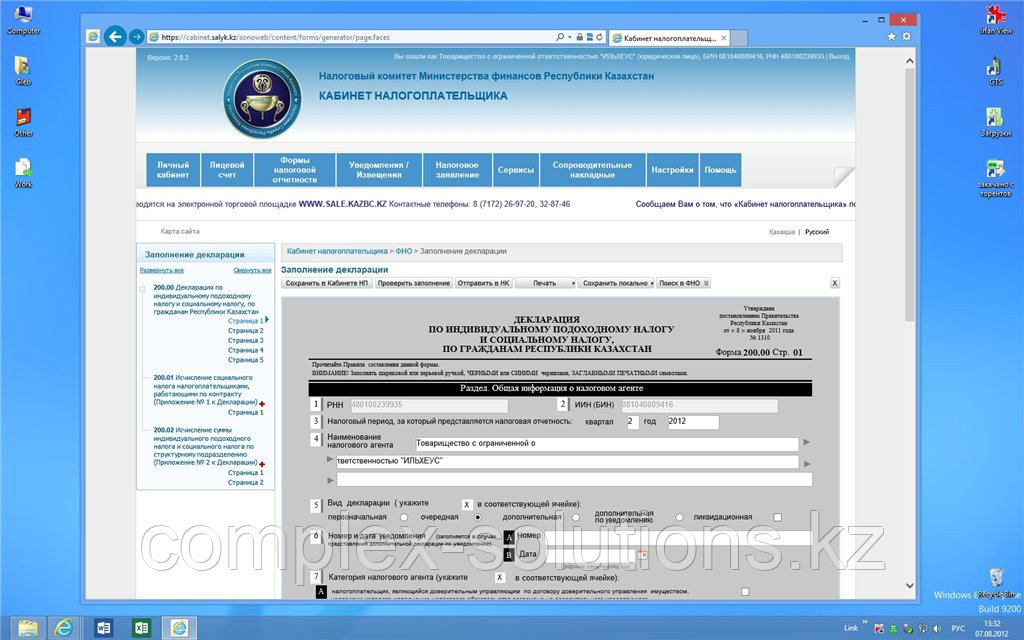
Task: Select the дополнительная declaration type radio
Action: coord(575,517)
